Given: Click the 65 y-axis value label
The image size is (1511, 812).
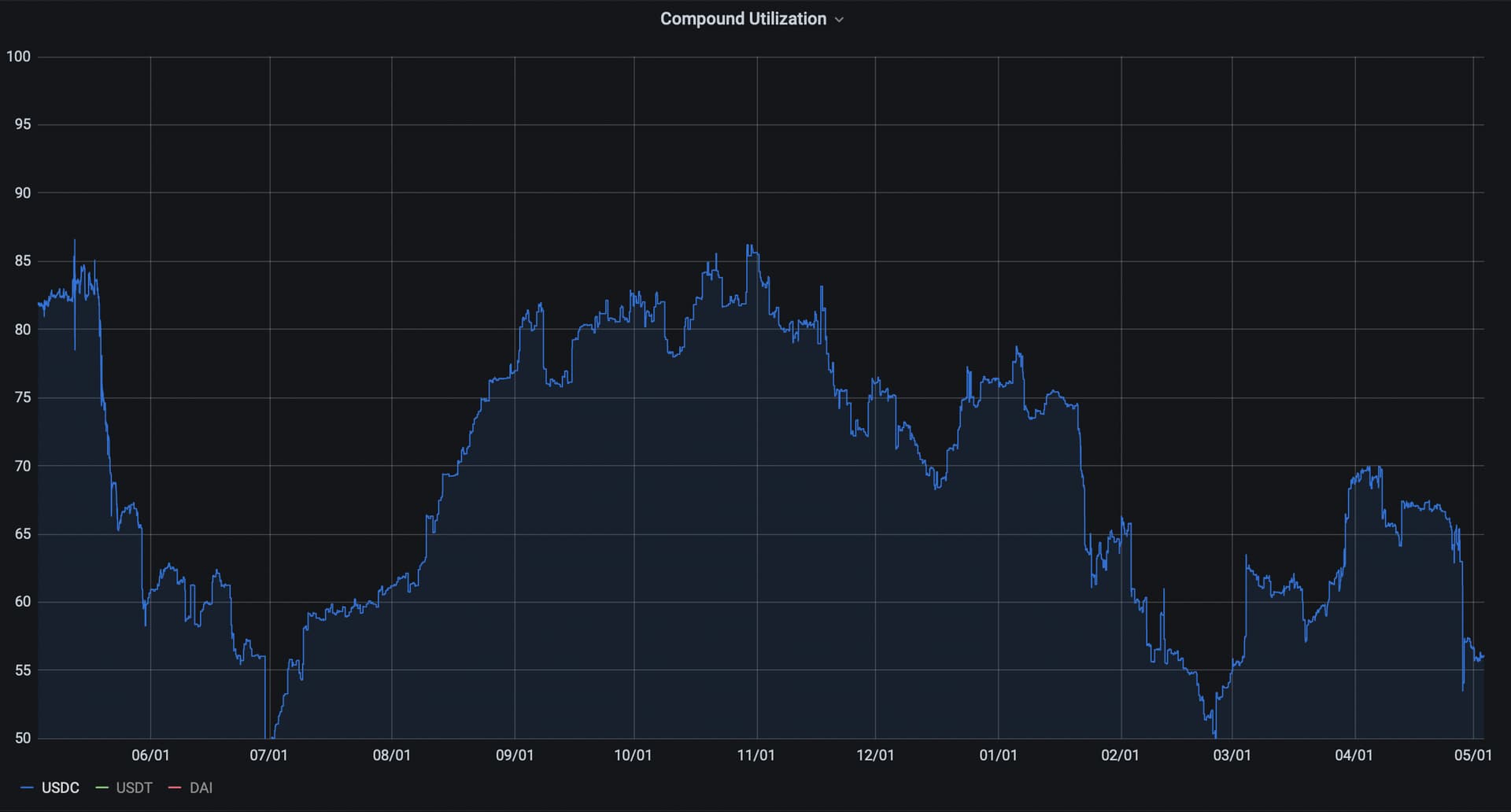Looking at the screenshot, I should 23,533.
